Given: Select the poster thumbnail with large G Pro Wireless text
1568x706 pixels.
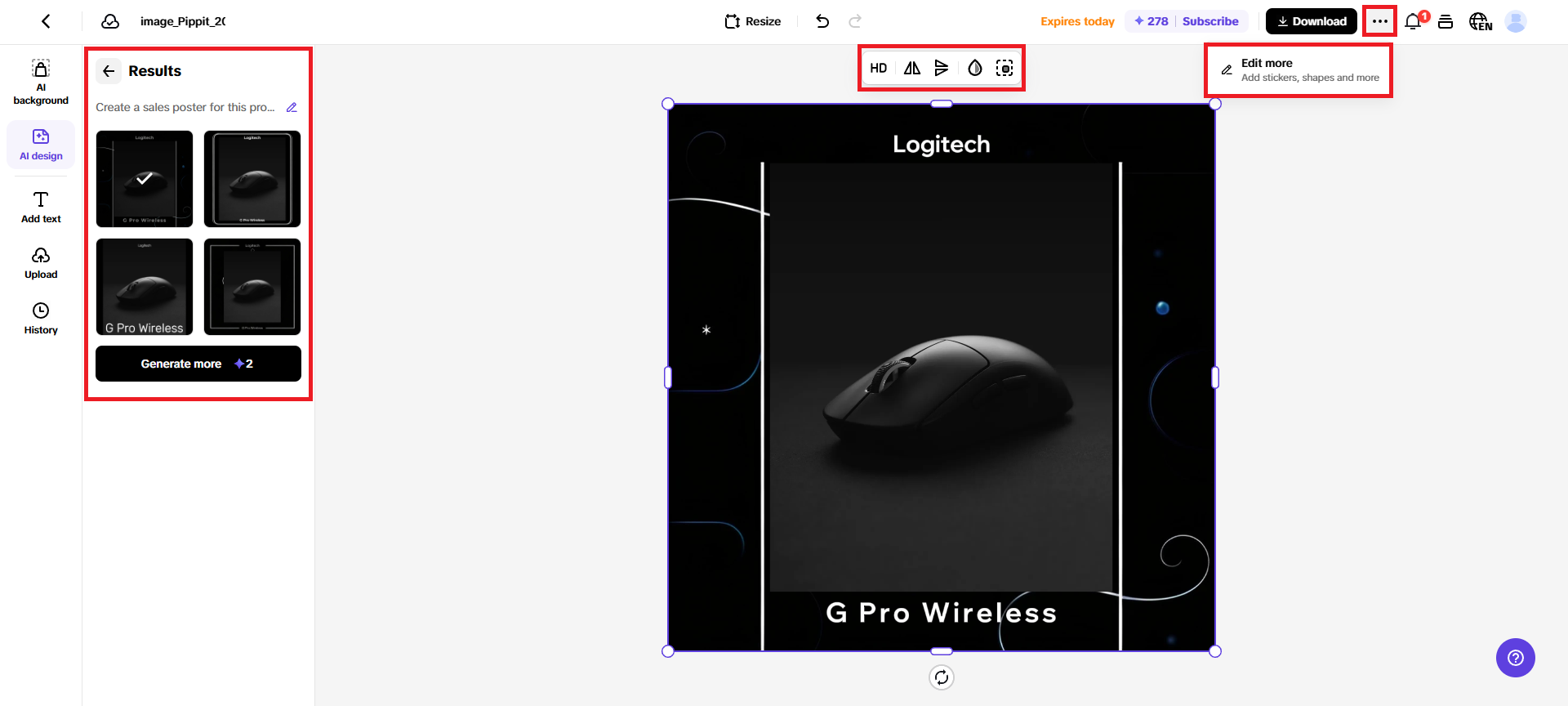Looking at the screenshot, I should pyautogui.click(x=145, y=287).
